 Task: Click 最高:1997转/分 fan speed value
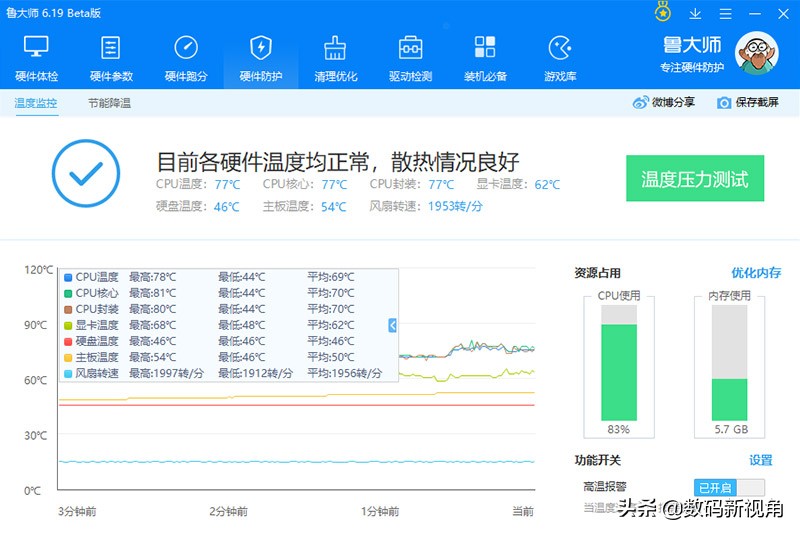pos(166,373)
